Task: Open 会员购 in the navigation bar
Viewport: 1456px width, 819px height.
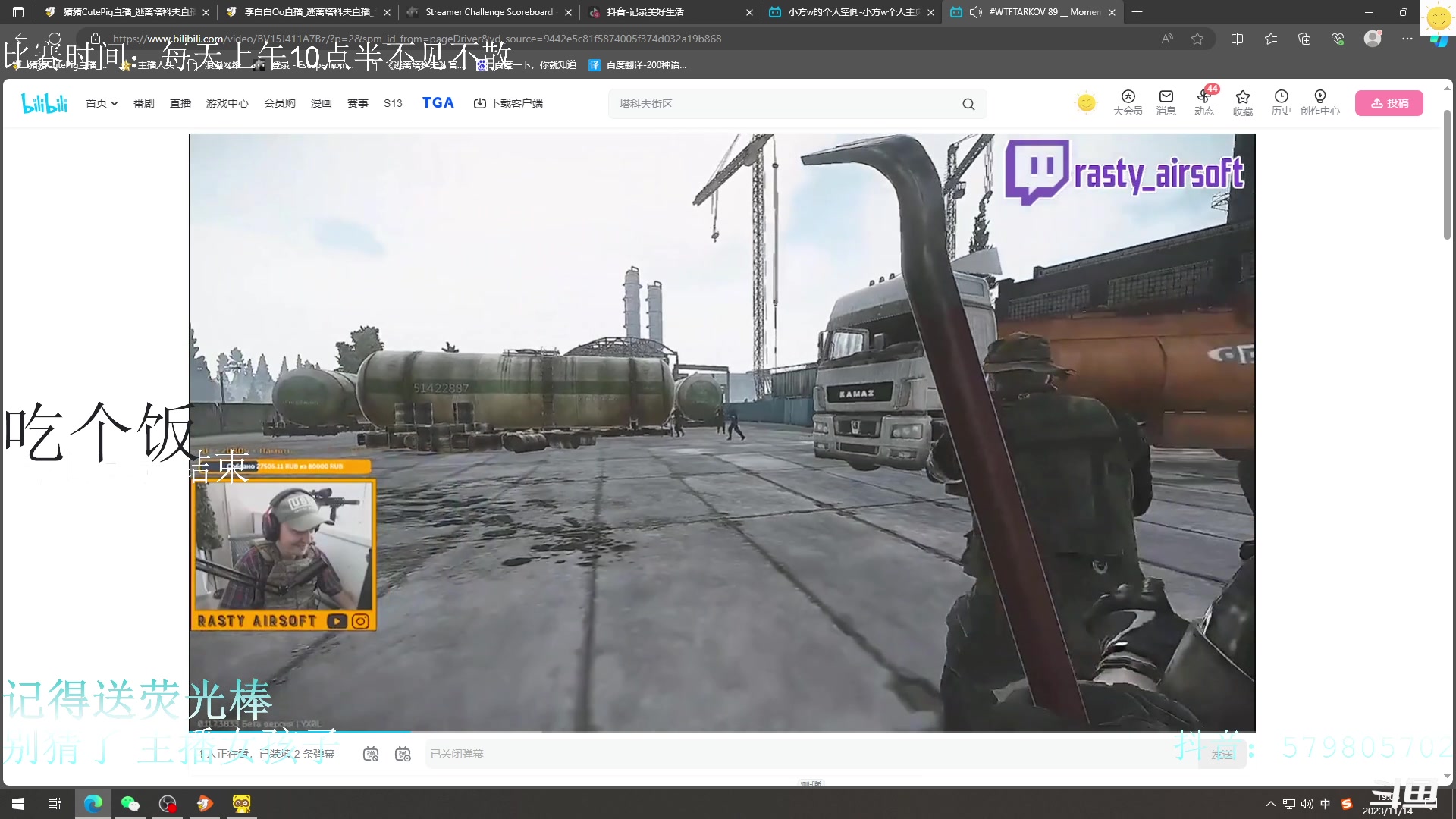Action: coord(280,103)
